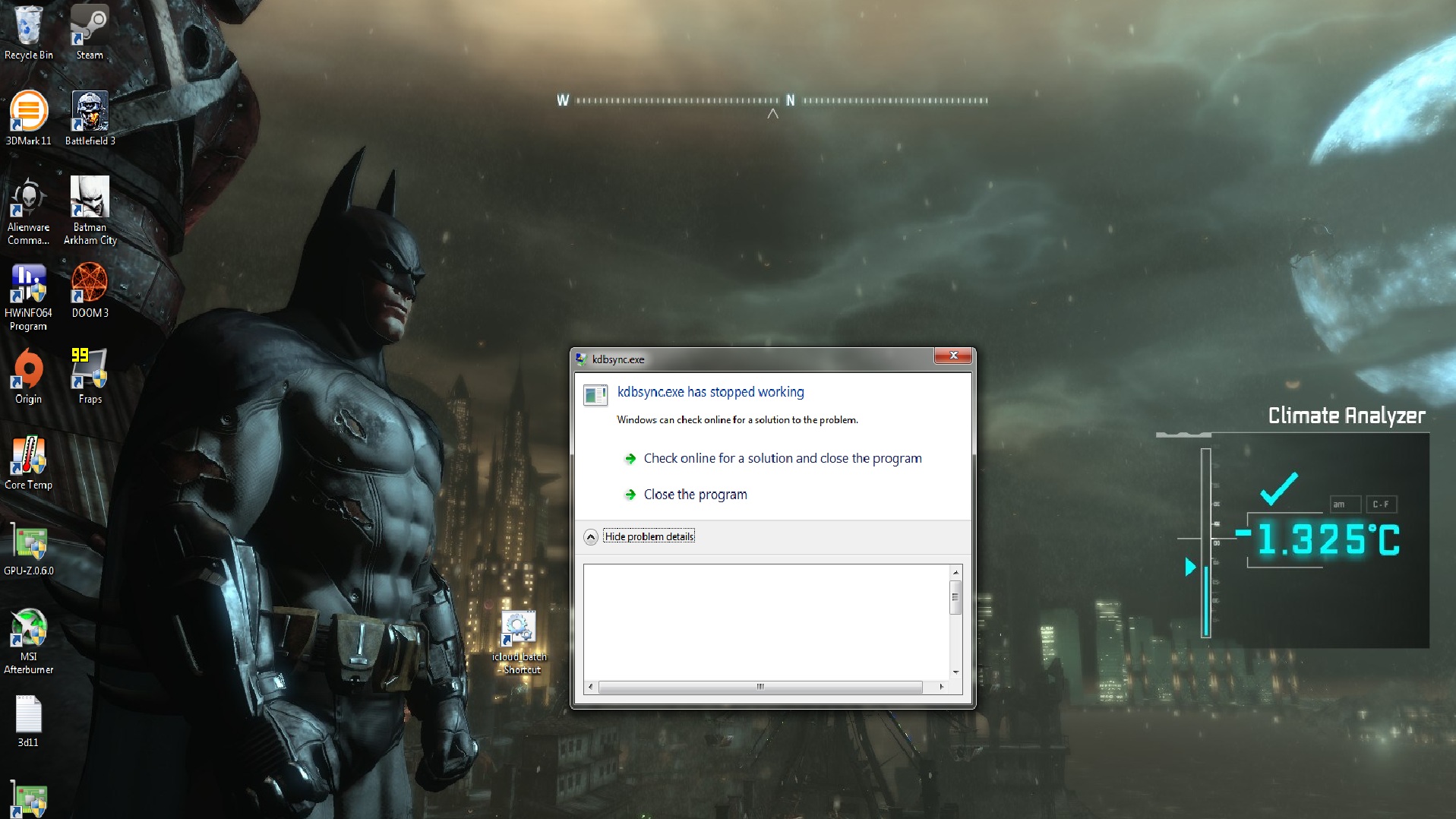The width and height of the screenshot is (1456, 819).
Task: Click the stopped-program icon in the error dialog
Action: (595, 395)
